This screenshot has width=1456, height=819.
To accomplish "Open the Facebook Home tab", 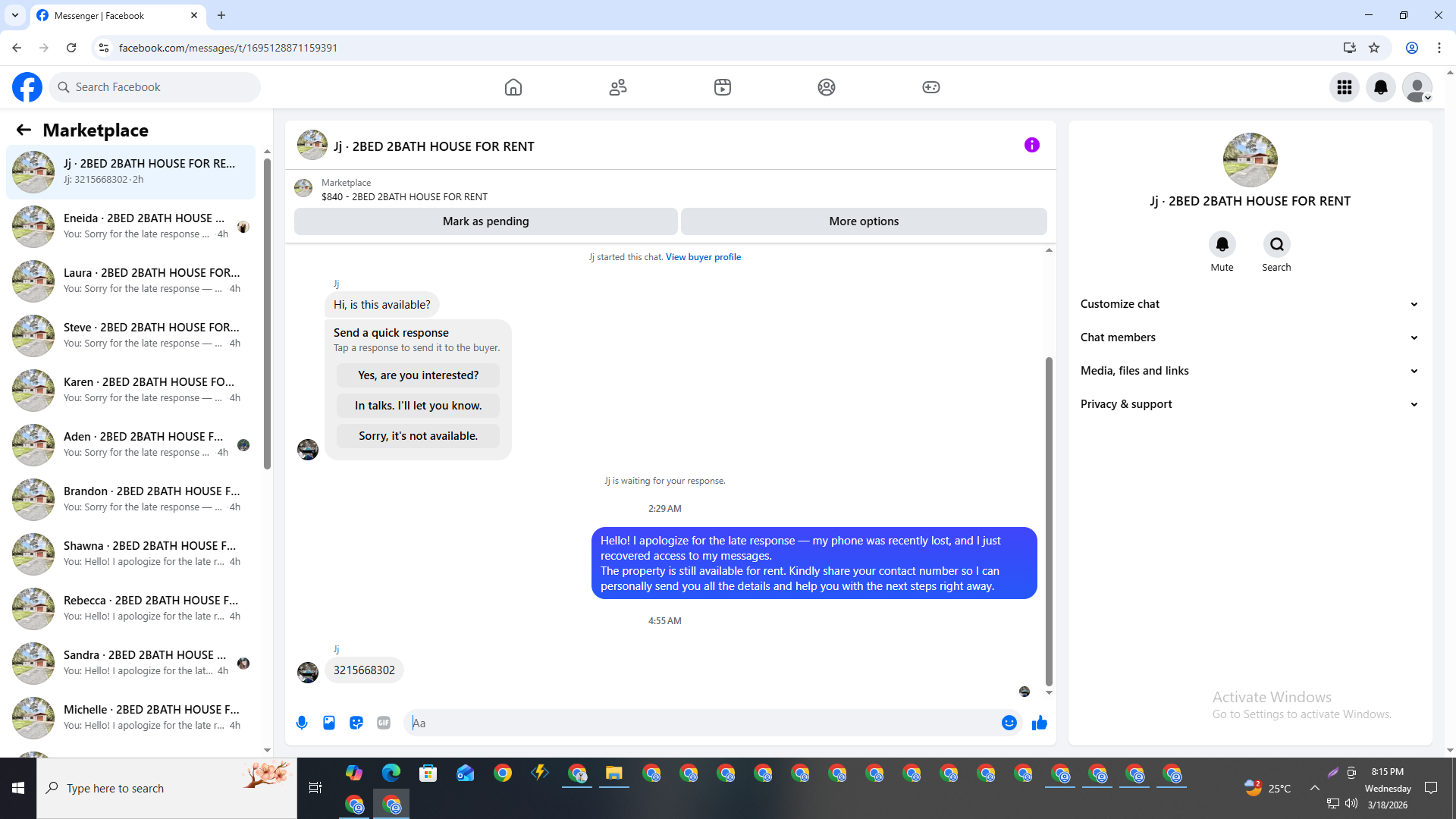I will [513, 87].
